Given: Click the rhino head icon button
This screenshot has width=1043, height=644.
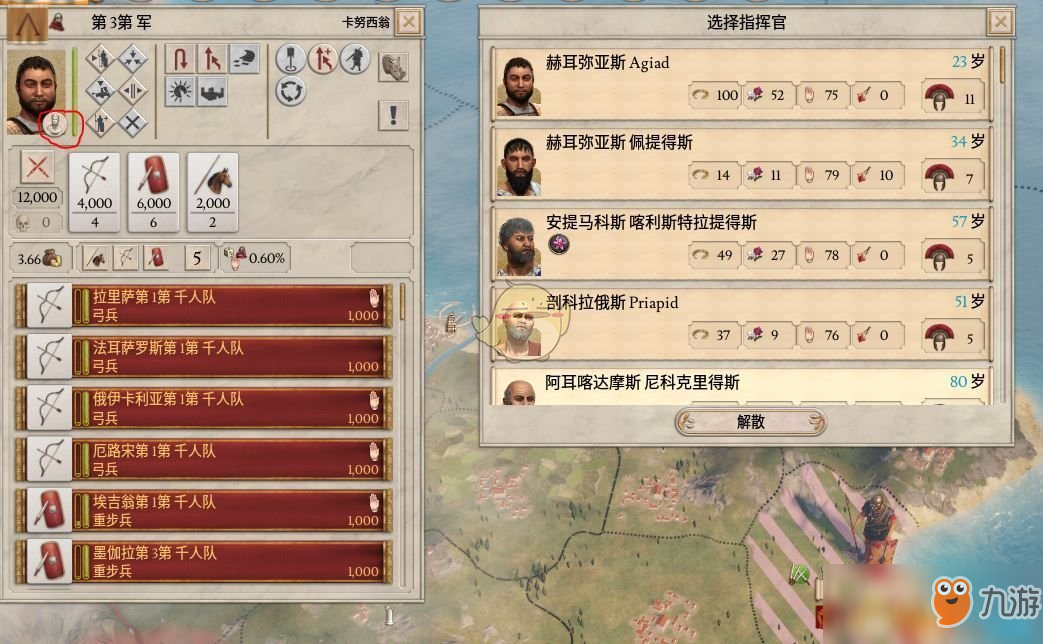Looking at the screenshot, I should tap(394, 67).
